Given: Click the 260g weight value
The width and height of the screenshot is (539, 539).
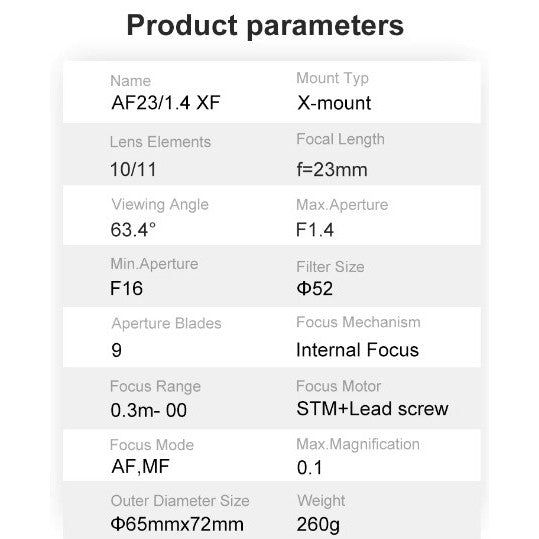Looking at the screenshot, I should 318,525.
